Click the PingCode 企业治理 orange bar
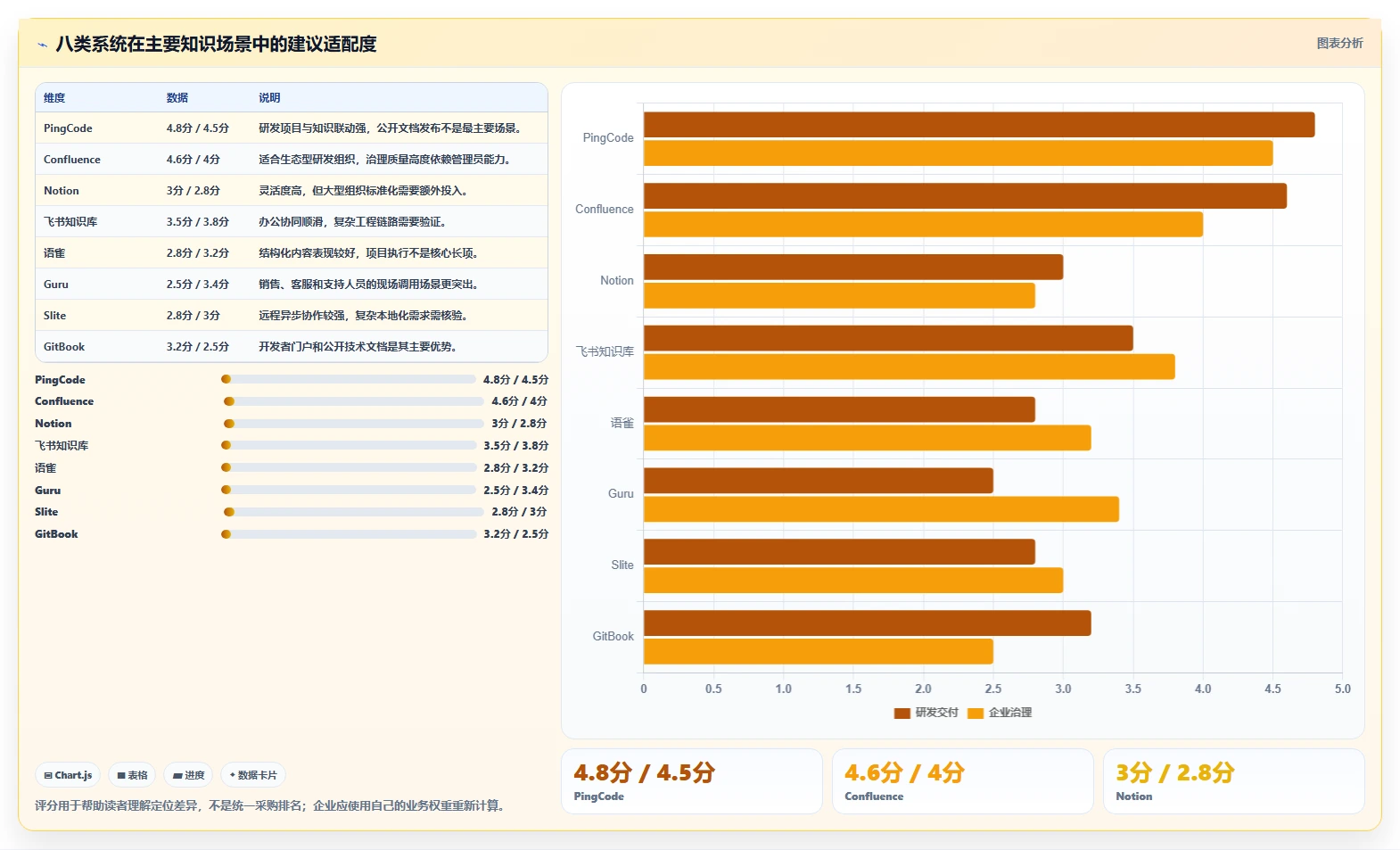The width and height of the screenshot is (1400, 850). [959, 153]
